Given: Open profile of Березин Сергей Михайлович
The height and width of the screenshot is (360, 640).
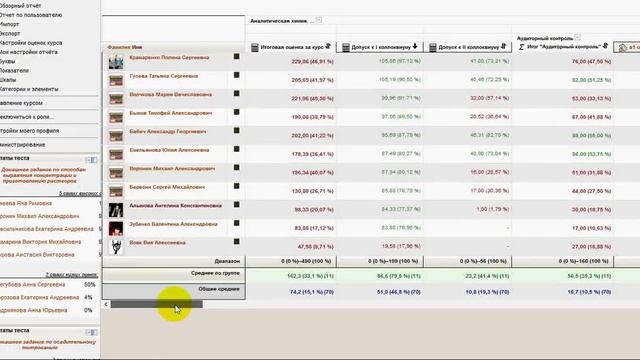Looking at the screenshot, I should point(167,187).
